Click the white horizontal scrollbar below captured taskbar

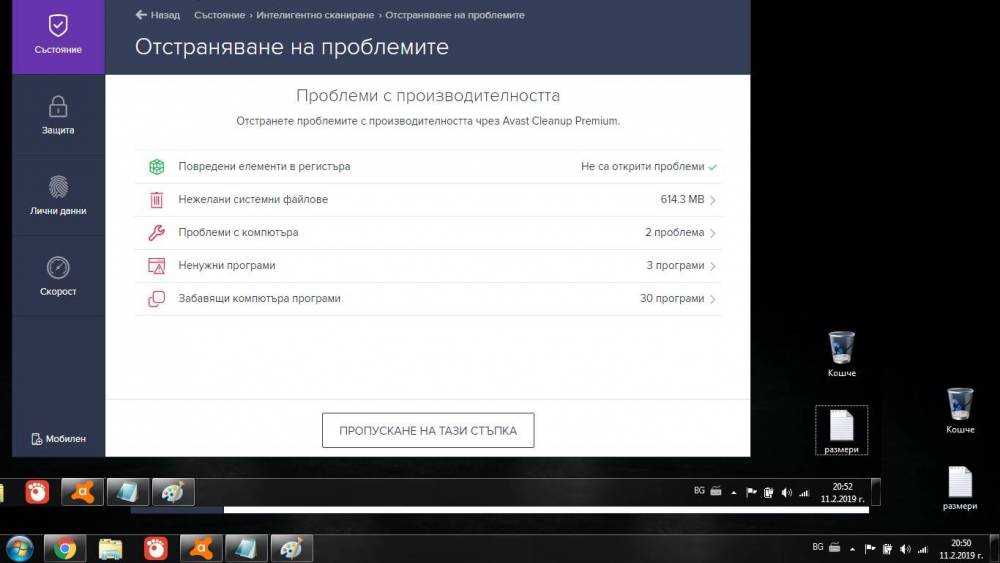point(546,509)
